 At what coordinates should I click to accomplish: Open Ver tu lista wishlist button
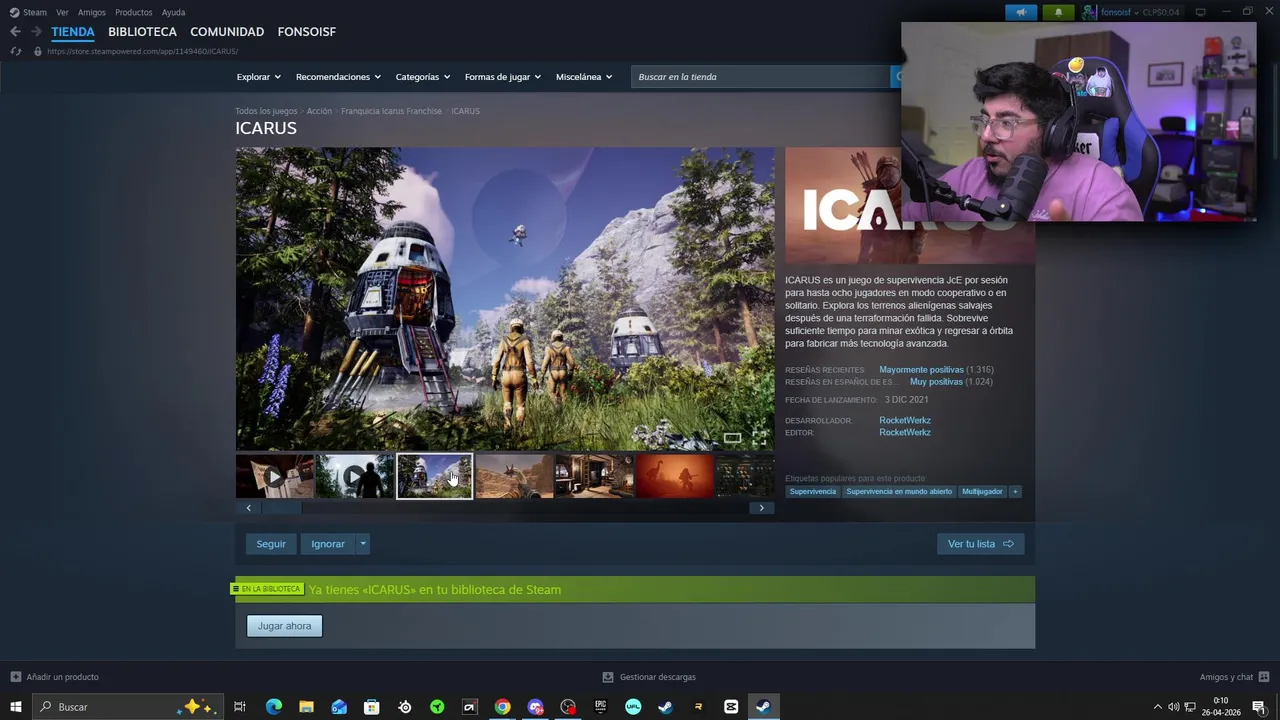980,544
